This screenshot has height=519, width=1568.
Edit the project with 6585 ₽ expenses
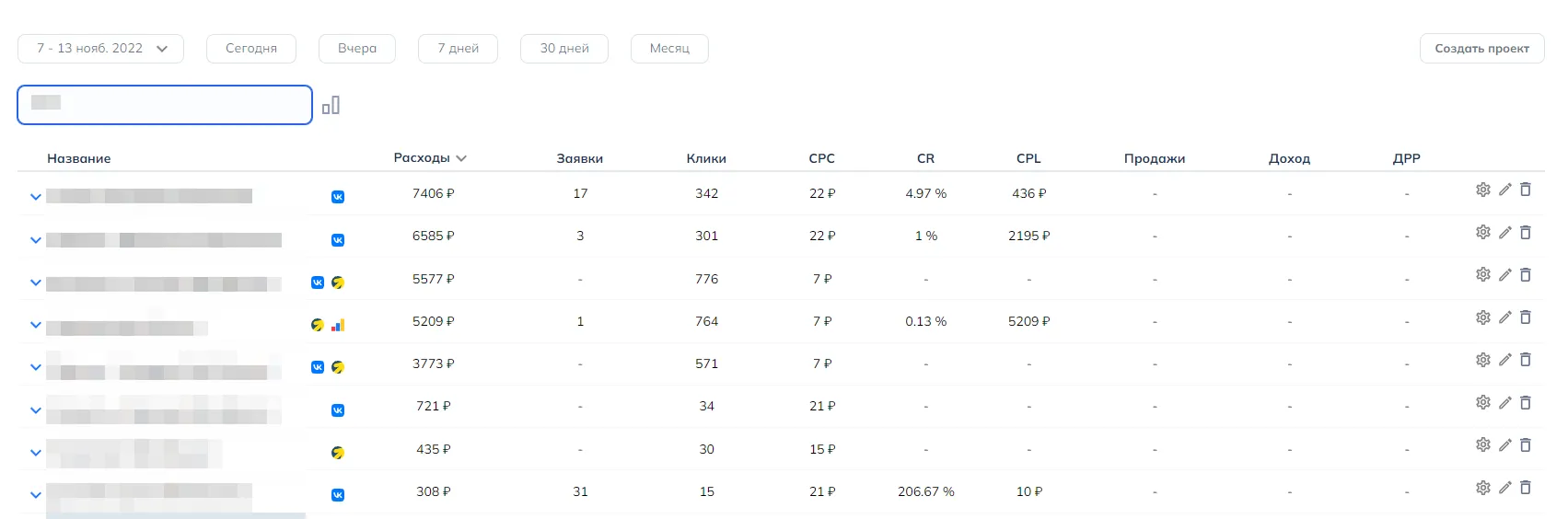point(1504,232)
